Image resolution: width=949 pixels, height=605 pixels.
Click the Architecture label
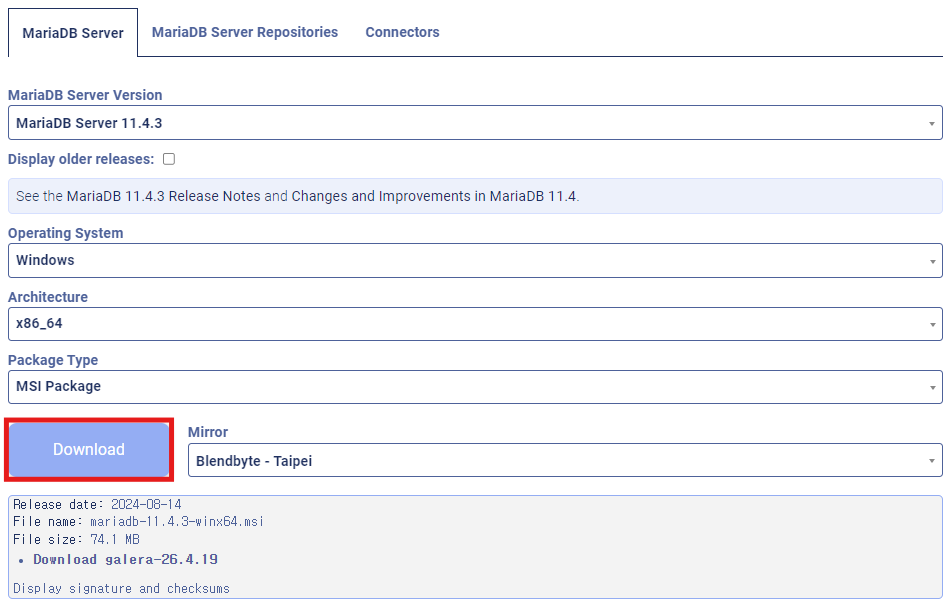pos(48,297)
